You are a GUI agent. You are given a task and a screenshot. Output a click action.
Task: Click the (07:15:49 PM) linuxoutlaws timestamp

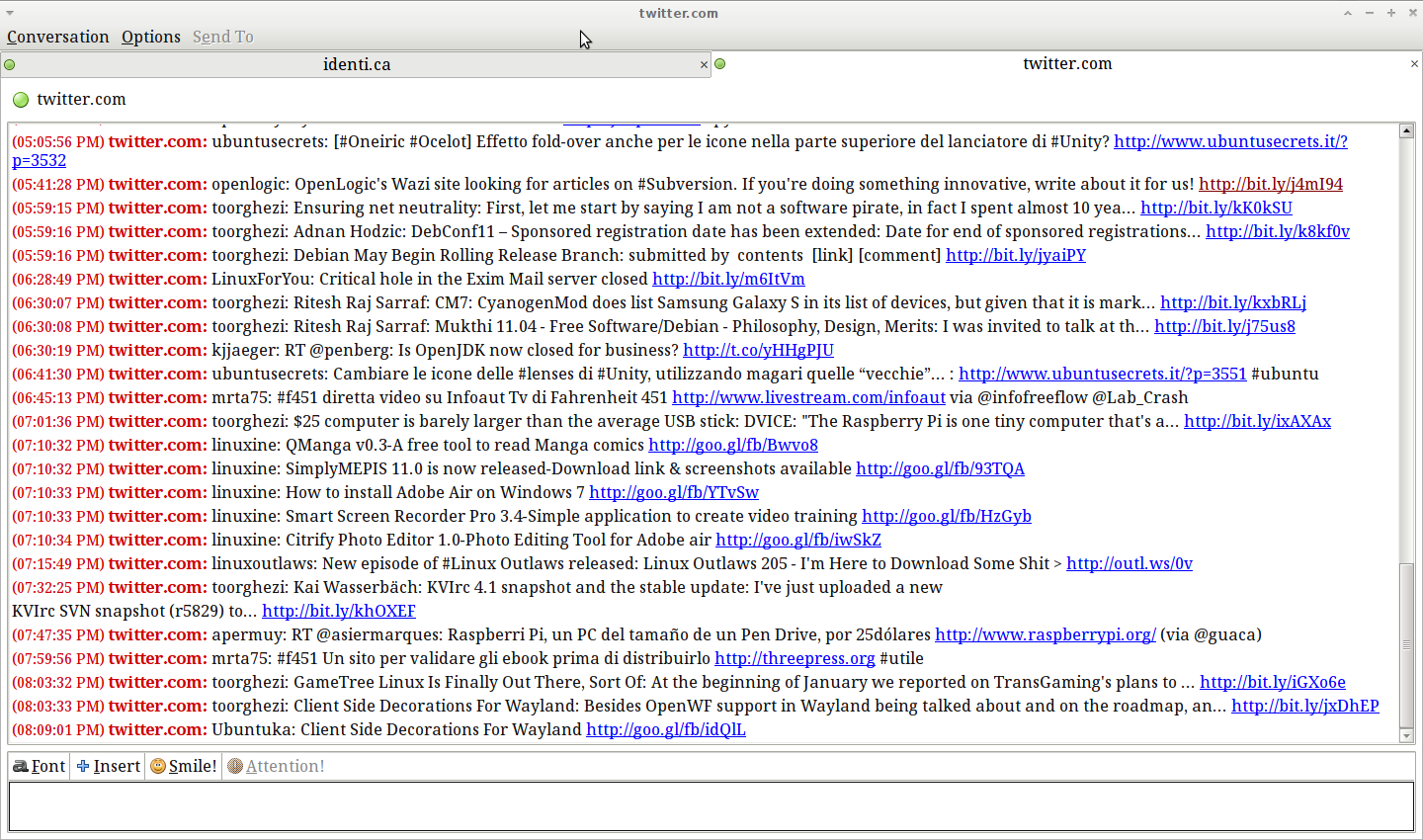pyautogui.click(x=58, y=563)
